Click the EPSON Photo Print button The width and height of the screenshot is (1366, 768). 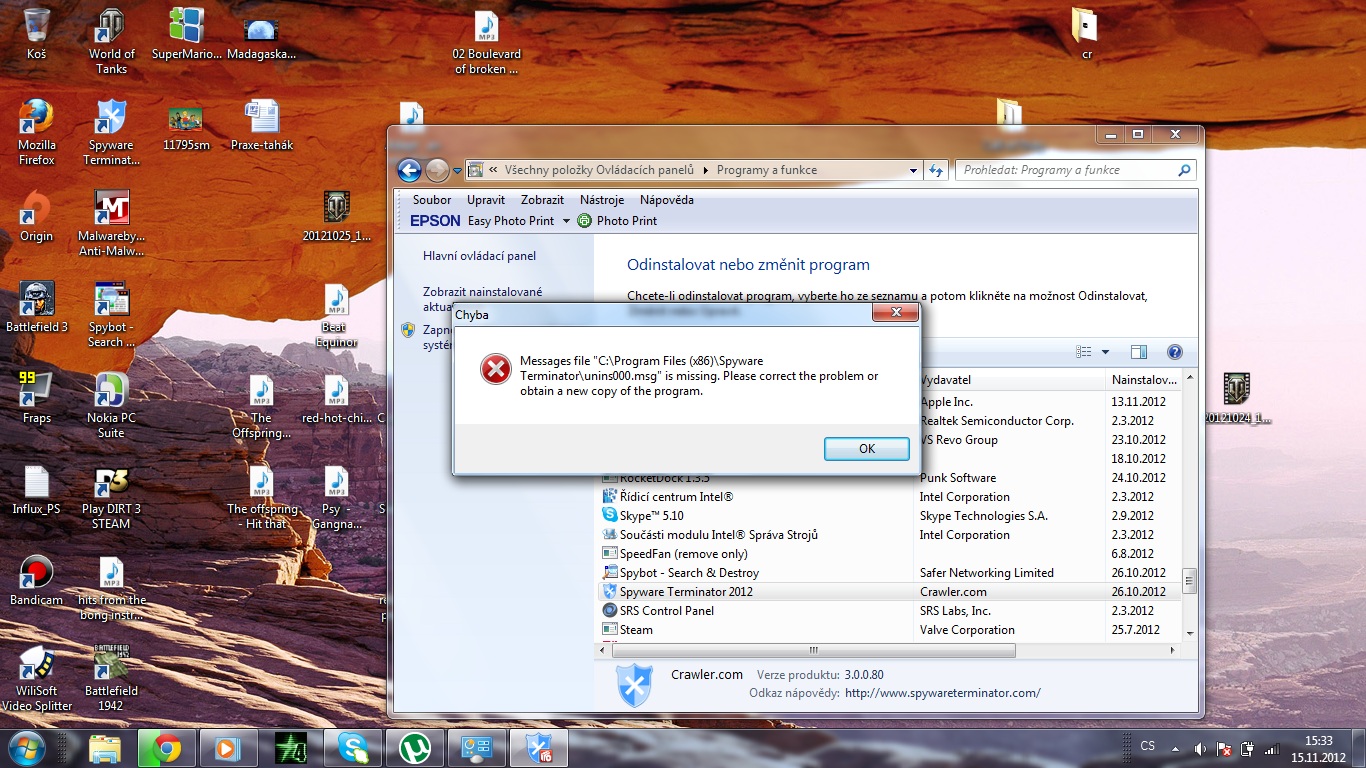pyautogui.click(x=618, y=221)
